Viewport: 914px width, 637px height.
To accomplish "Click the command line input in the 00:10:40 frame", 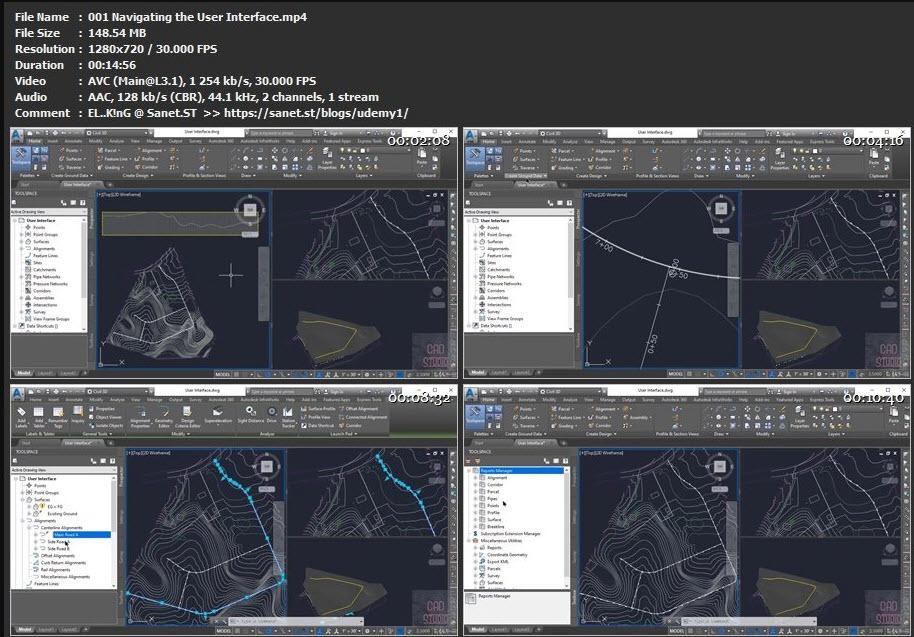I will coord(750,621).
